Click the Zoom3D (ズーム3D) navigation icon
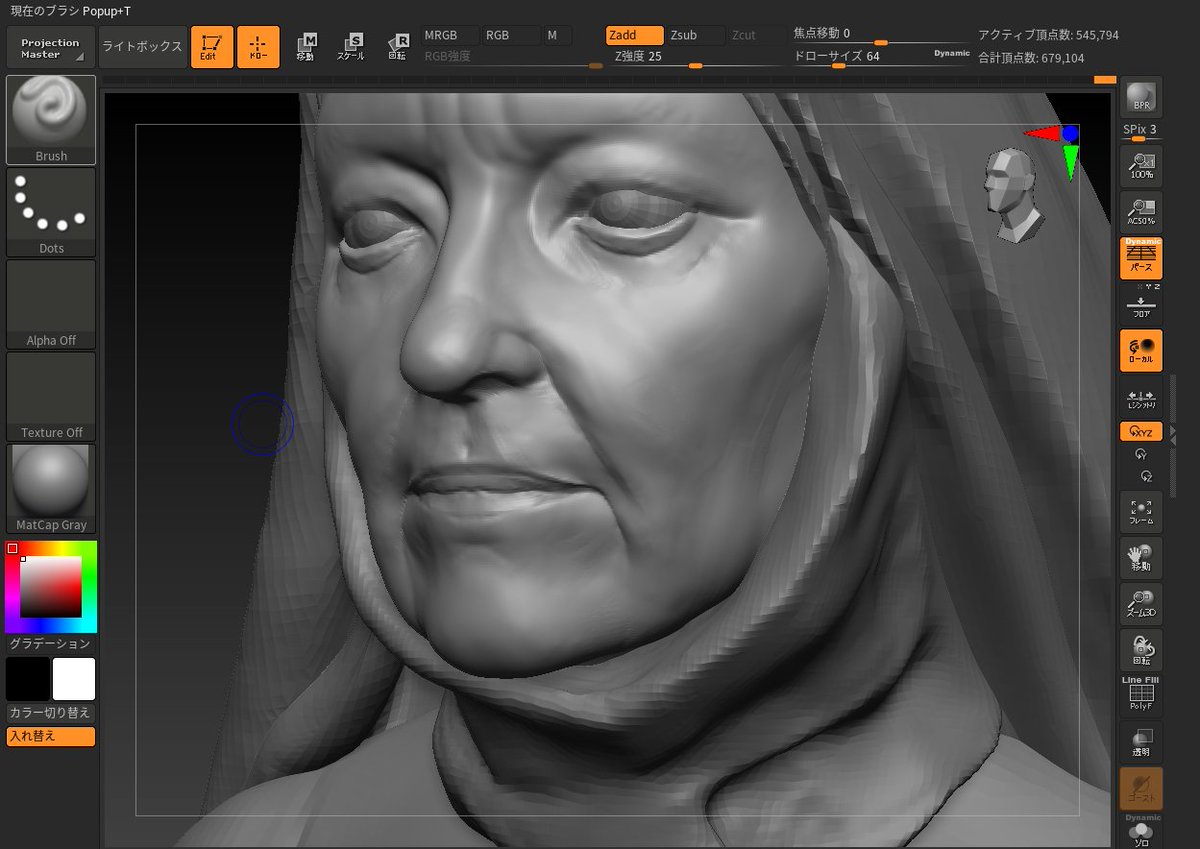 point(1141,604)
